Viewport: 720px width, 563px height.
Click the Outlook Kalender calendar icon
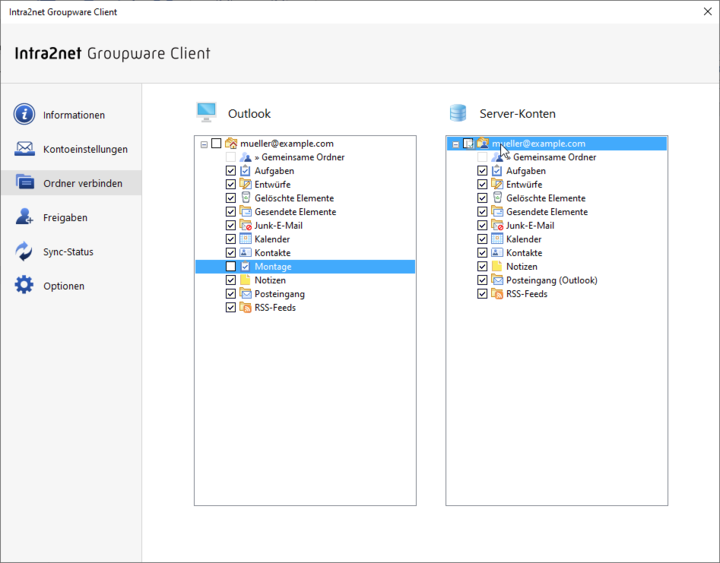coord(246,239)
